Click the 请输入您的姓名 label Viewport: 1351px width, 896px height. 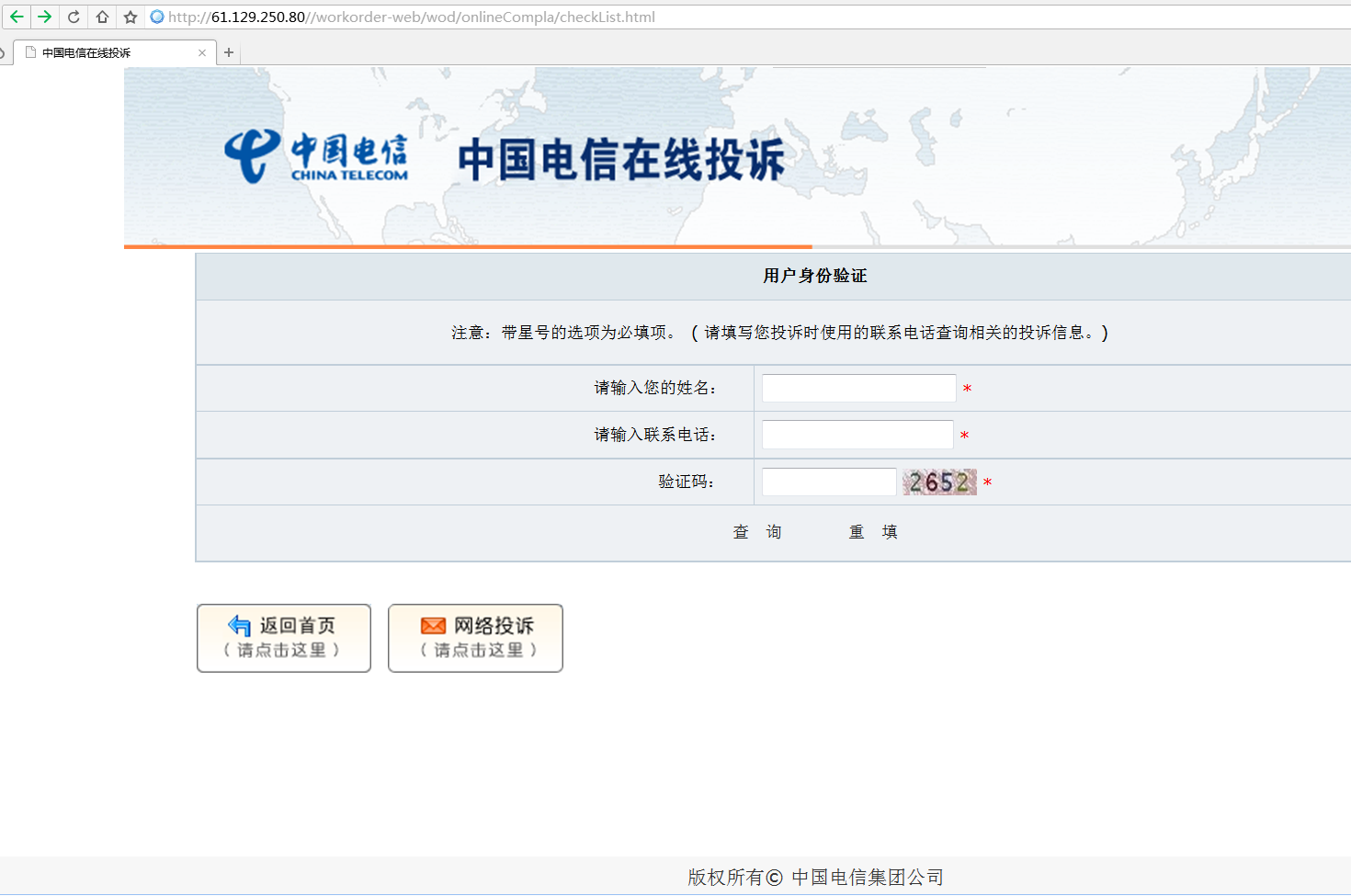[x=655, y=388]
